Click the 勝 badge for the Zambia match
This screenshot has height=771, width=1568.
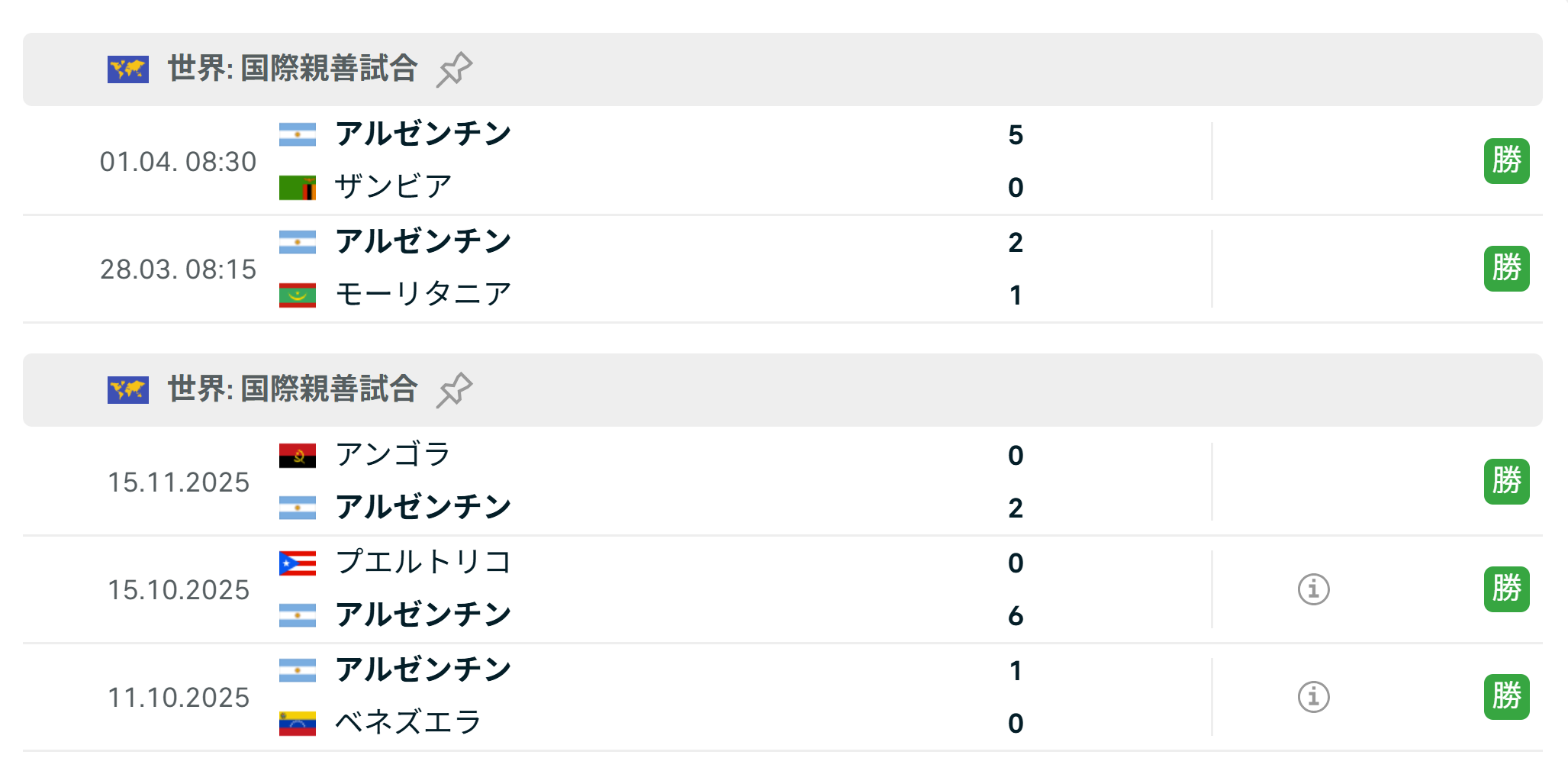pyautogui.click(x=1506, y=161)
